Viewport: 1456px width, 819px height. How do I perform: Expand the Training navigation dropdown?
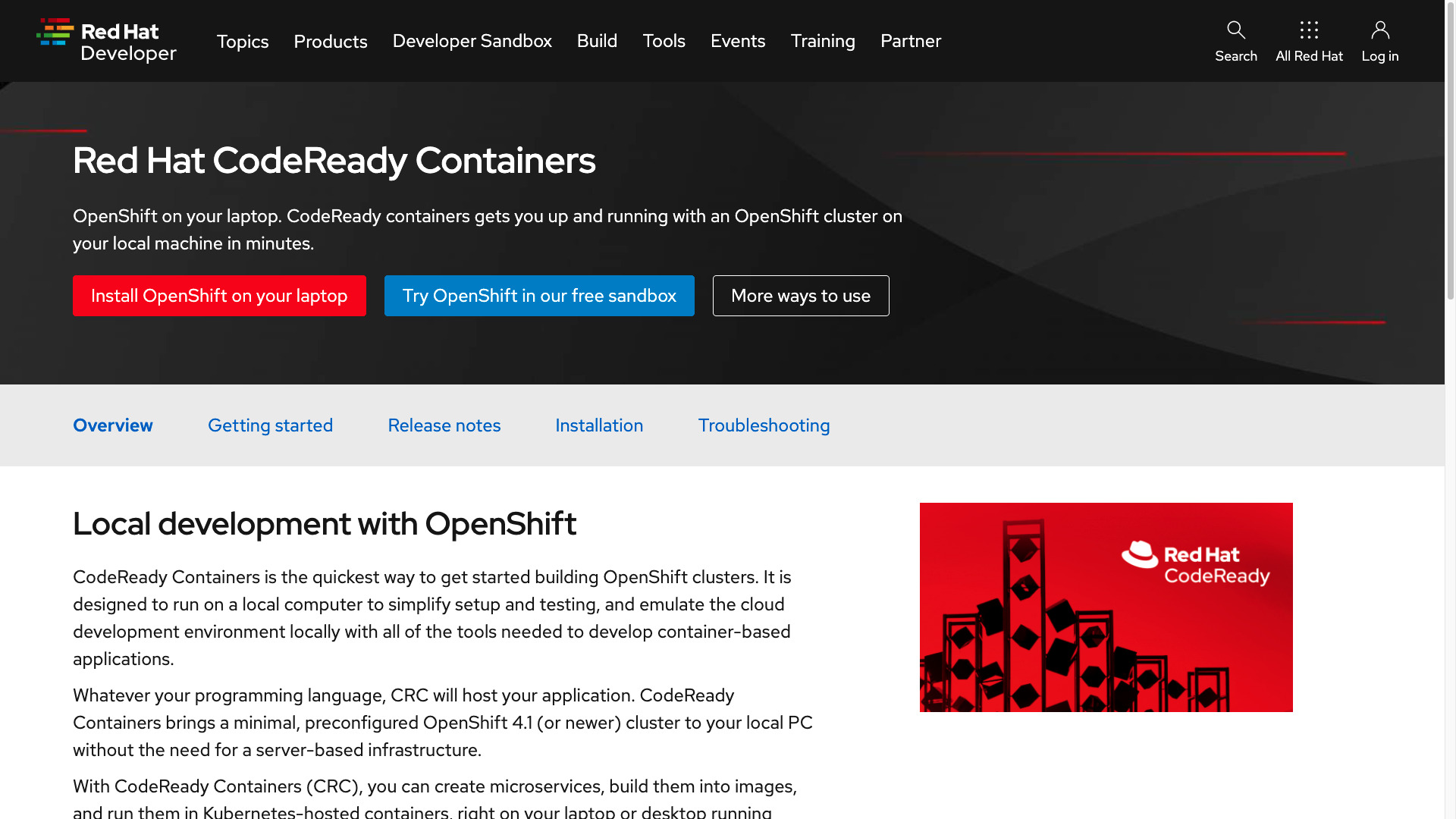pos(822,41)
